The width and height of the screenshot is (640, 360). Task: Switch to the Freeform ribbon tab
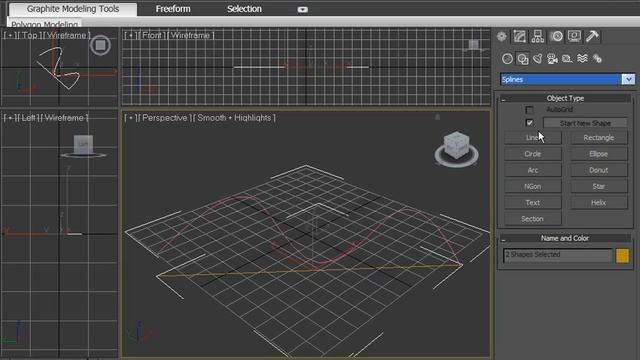pos(173,9)
